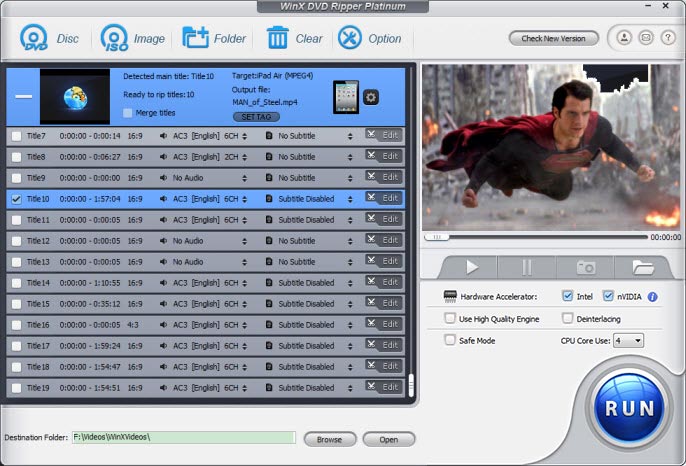
Task: Click the RUN button
Action: (629, 408)
